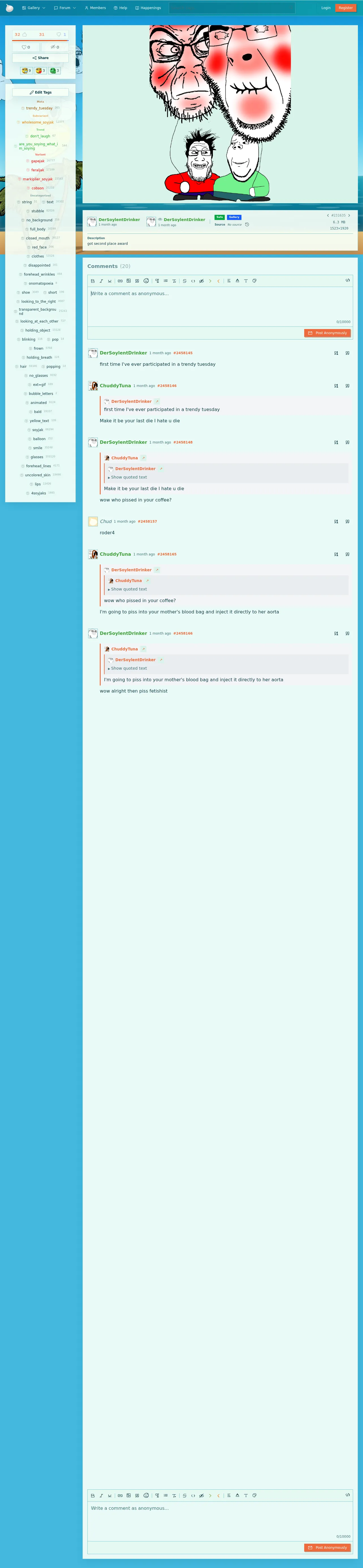Screen dimensions: 363x1568
Task: Insert bulleted list in the top editor
Action: (x=166, y=281)
